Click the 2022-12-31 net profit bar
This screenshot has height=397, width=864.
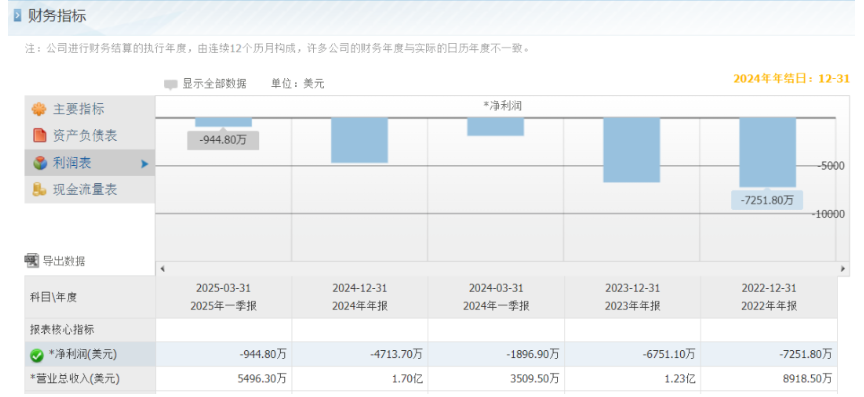point(768,152)
